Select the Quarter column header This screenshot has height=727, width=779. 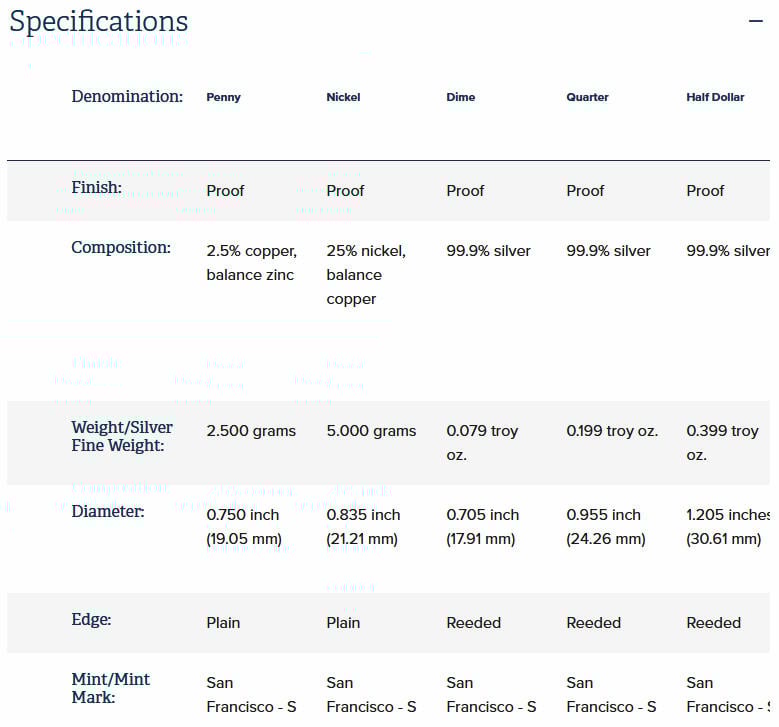click(x=587, y=97)
